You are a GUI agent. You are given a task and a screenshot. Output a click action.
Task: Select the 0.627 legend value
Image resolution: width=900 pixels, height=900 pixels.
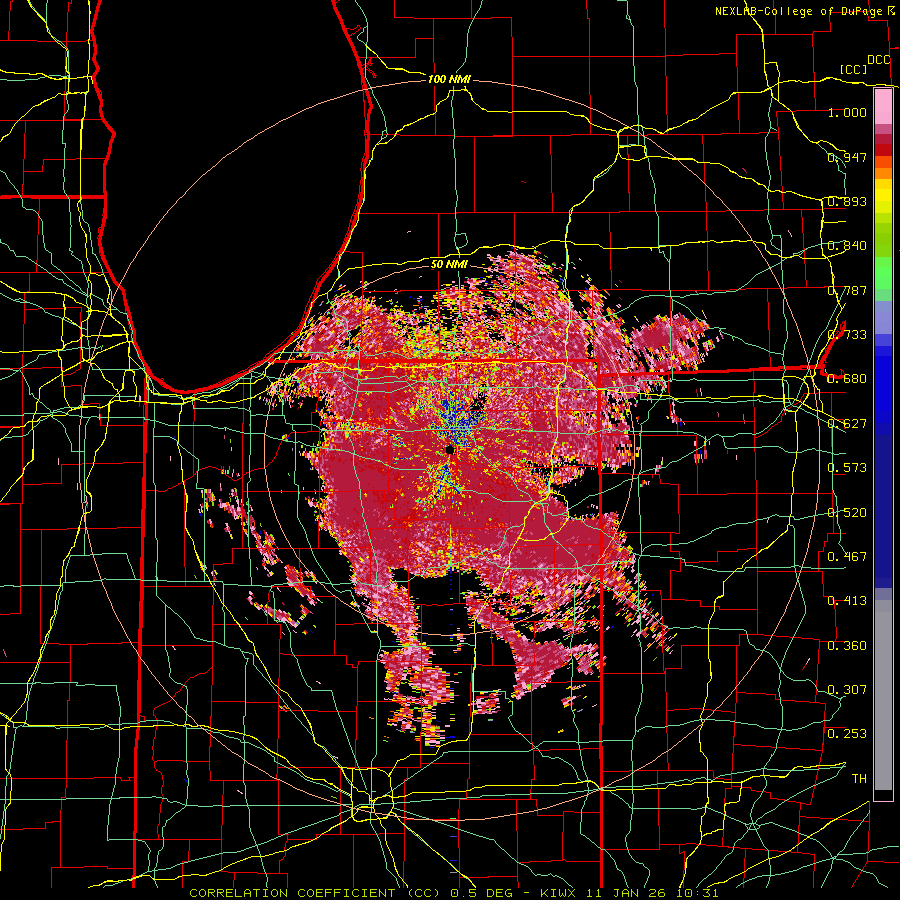click(847, 424)
